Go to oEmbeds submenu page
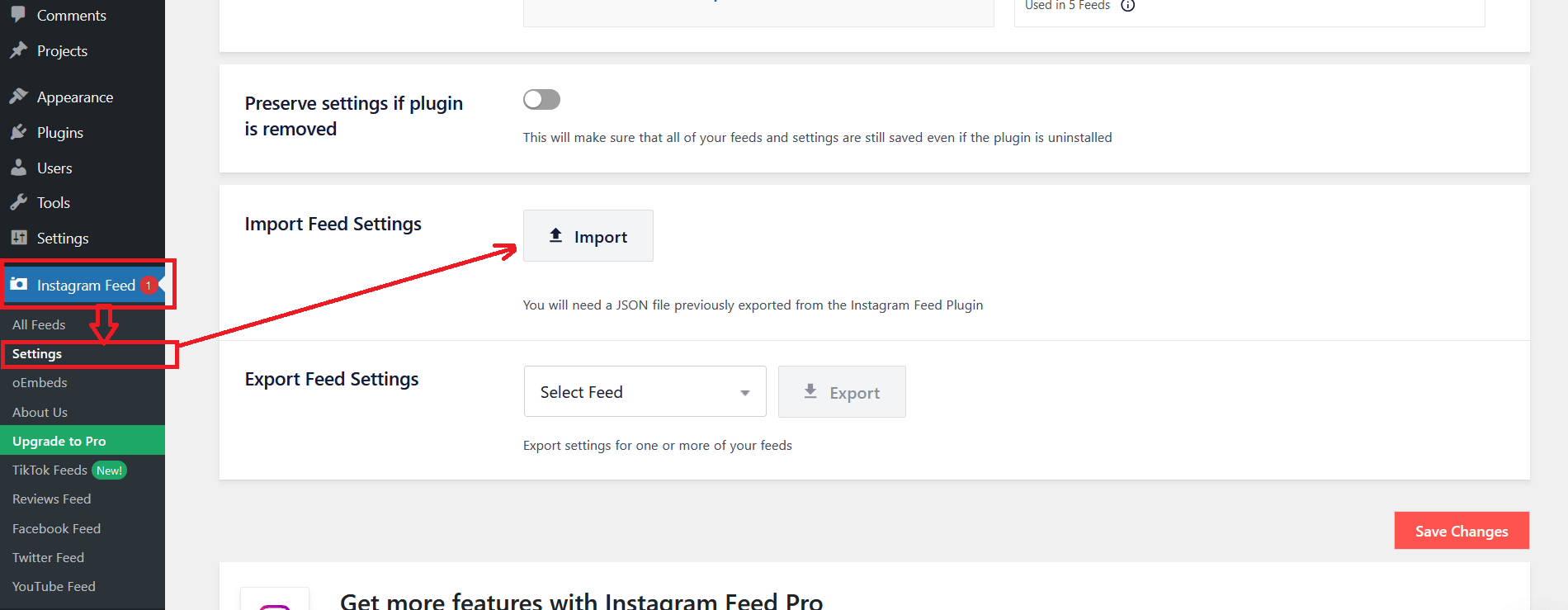1568x610 pixels. click(40, 382)
